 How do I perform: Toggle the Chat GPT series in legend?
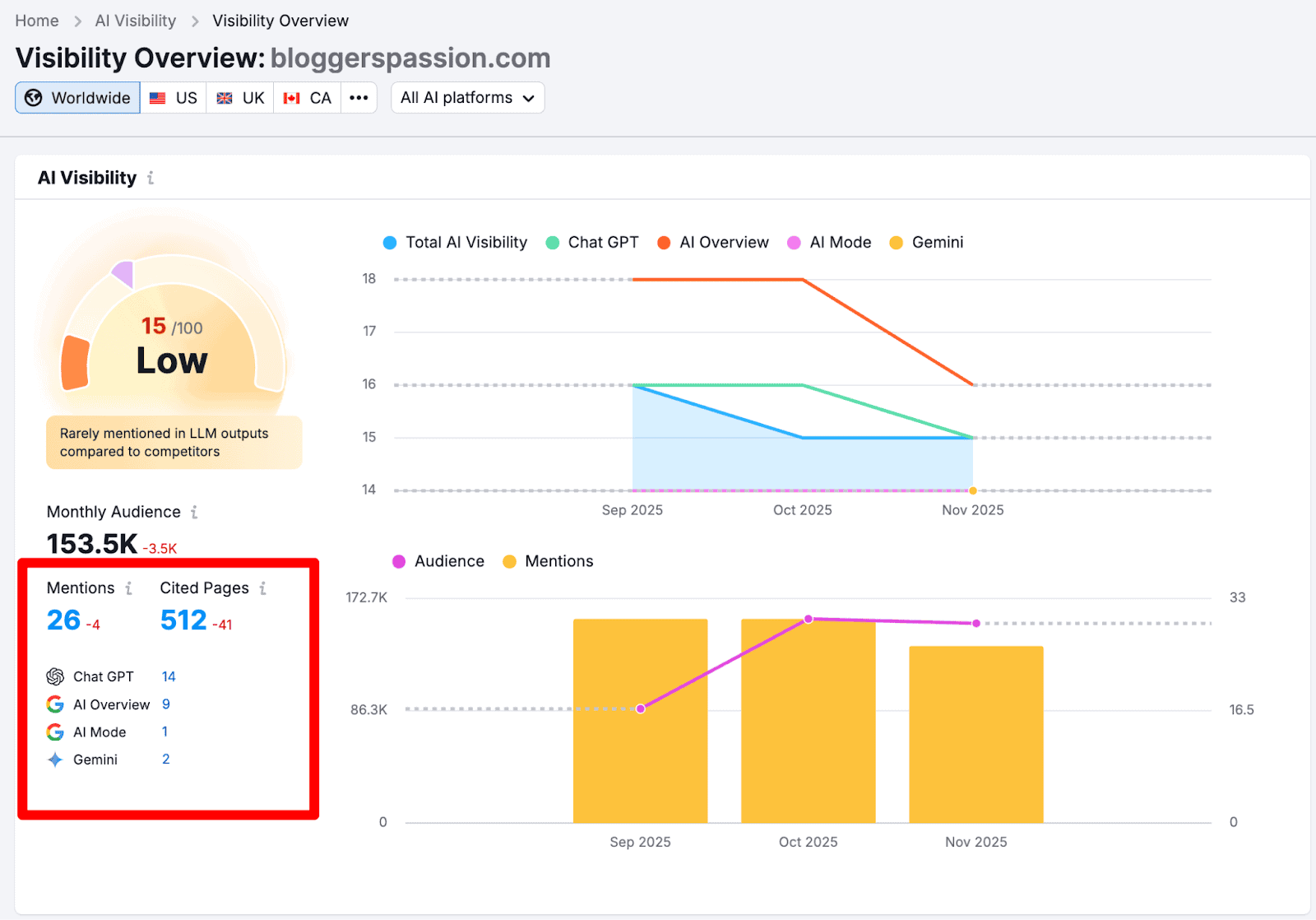coord(592,243)
